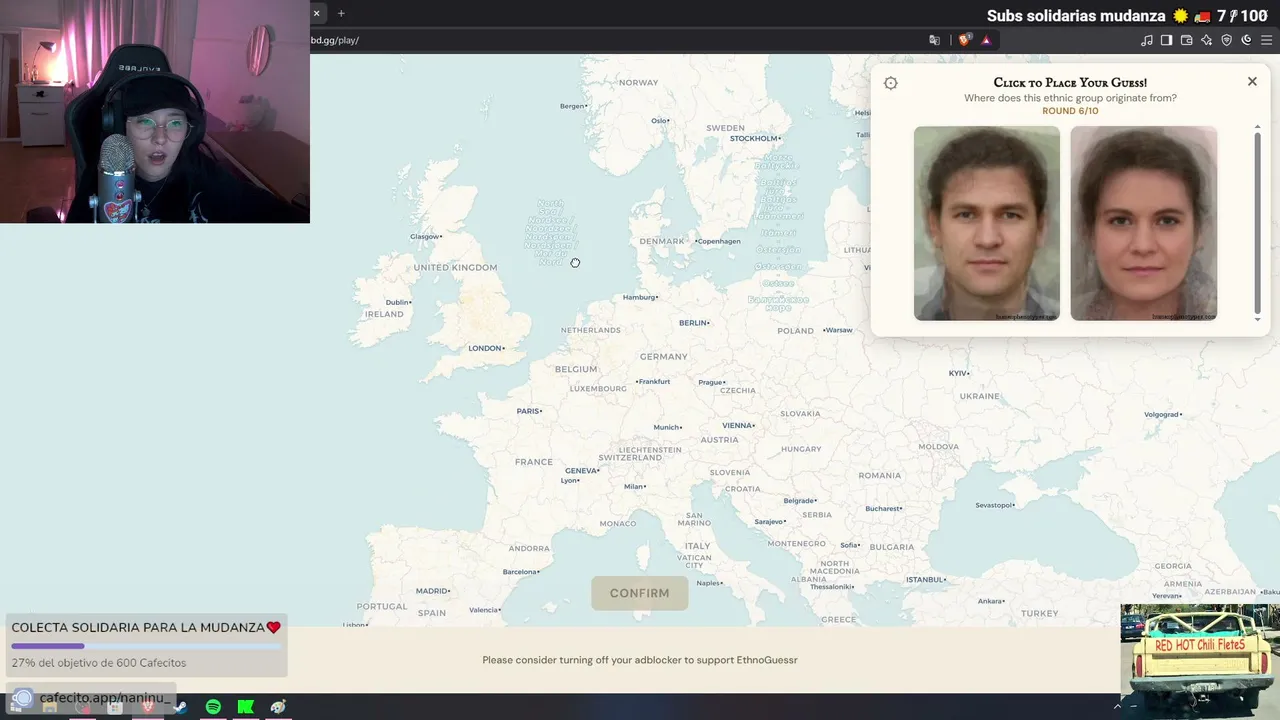
Task: Click the CONFIRM guess button
Action: point(640,593)
